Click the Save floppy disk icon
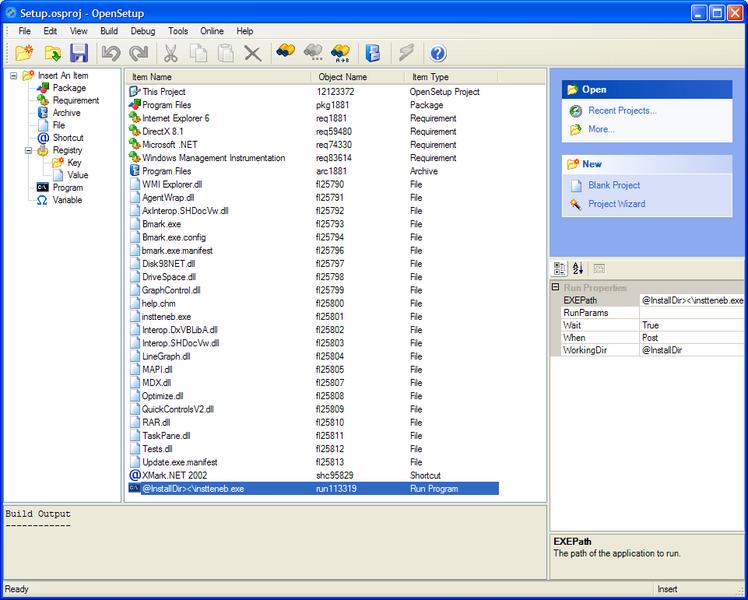Screen dimensions: 748x600 (x=79, y=53)
